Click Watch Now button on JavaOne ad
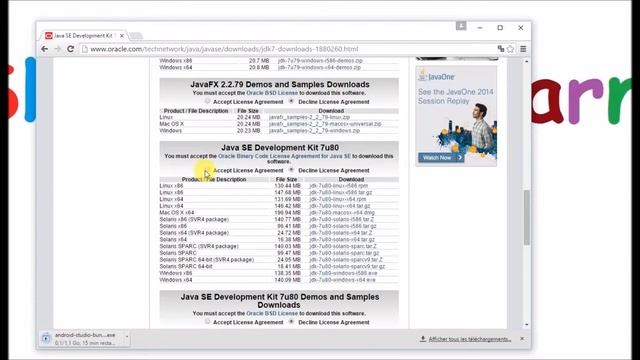 [x=441, y=158]
